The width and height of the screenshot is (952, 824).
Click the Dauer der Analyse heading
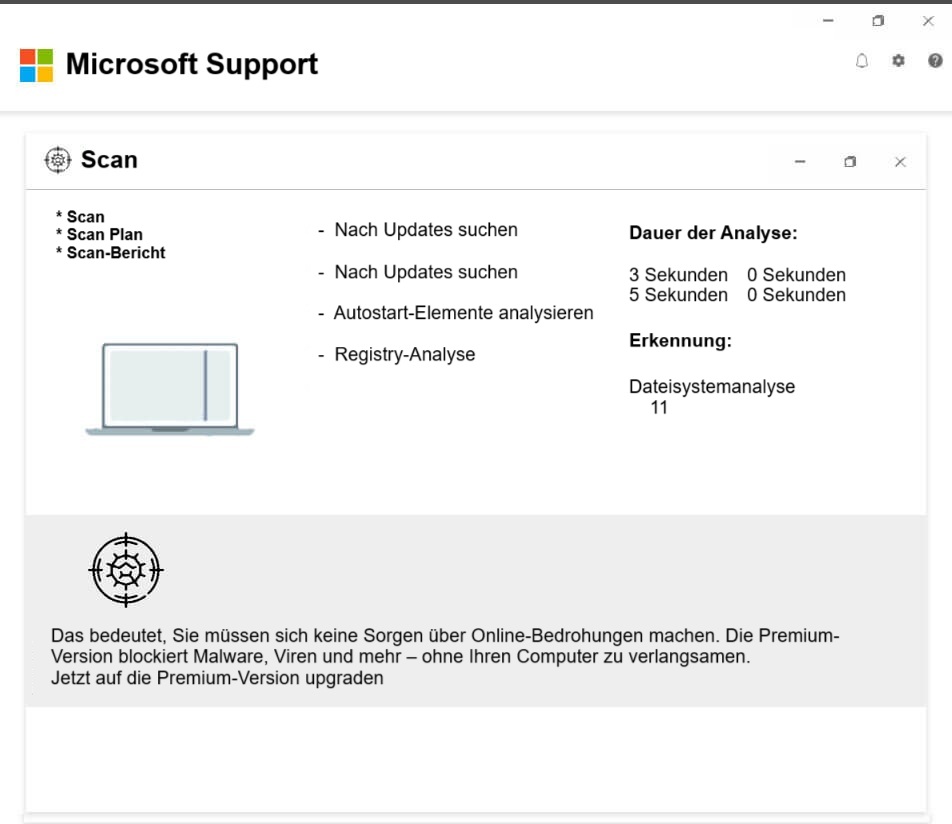[712, 234]
